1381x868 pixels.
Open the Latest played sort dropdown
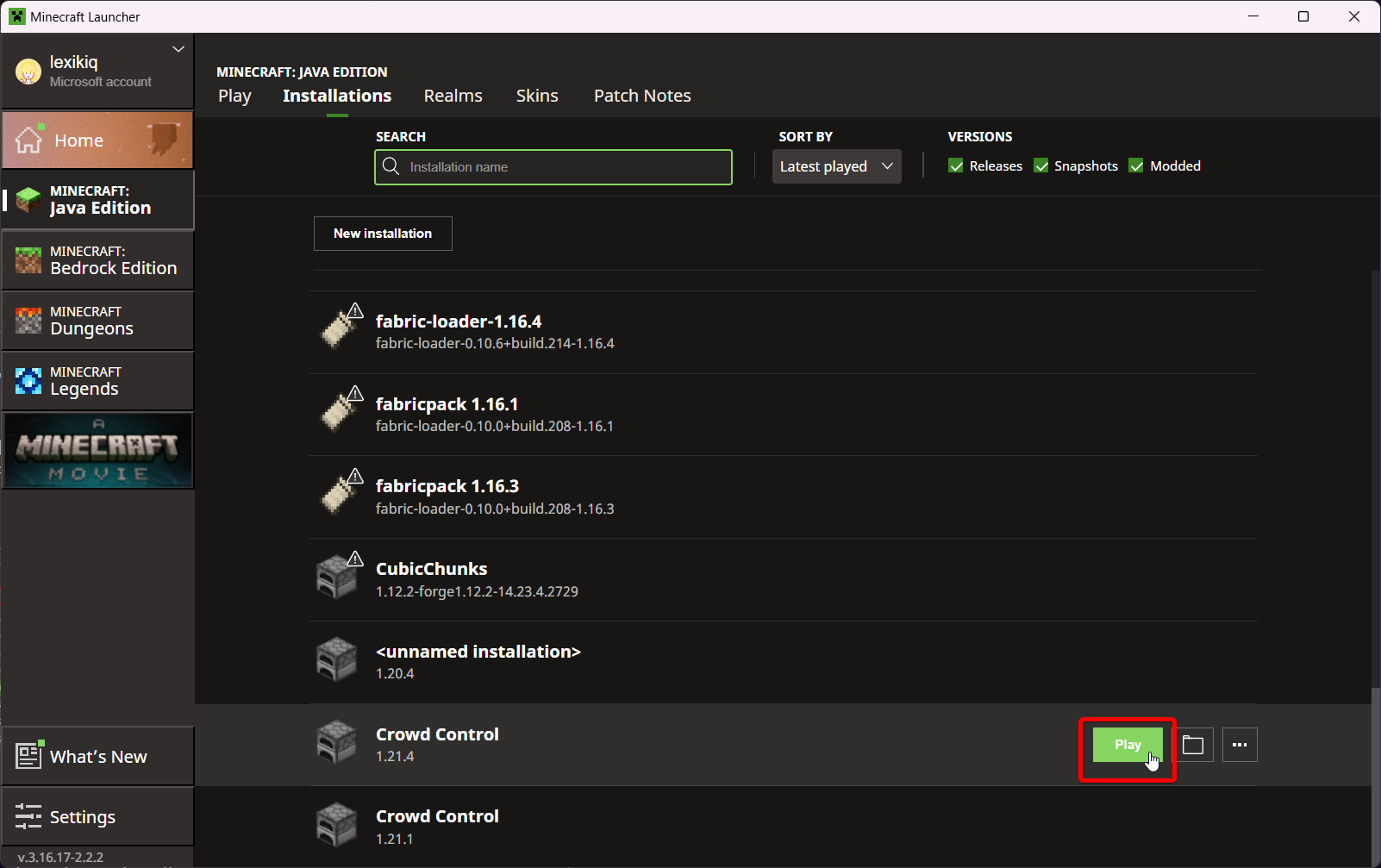coord(836,166)
